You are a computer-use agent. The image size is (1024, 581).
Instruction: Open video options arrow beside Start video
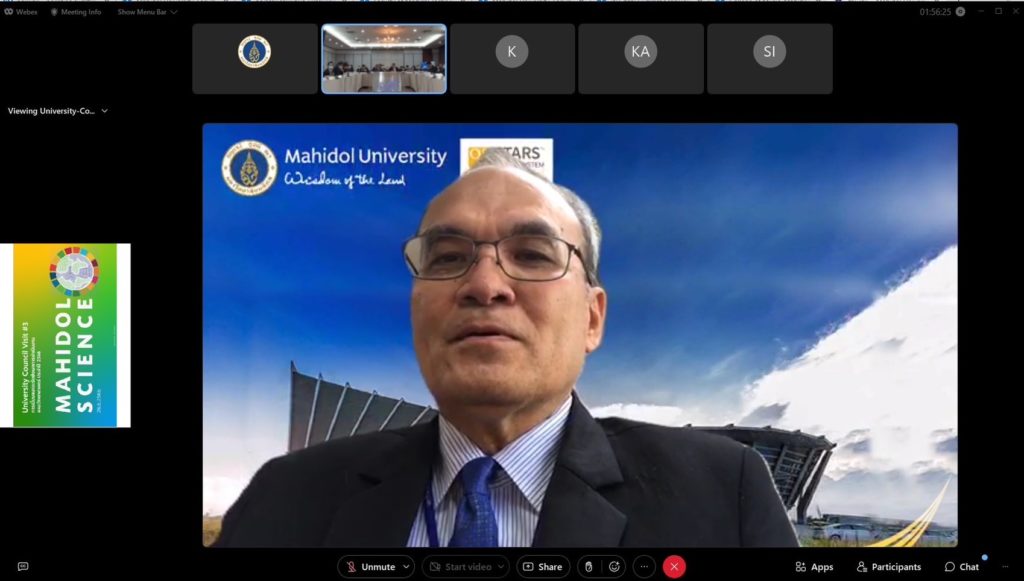500,567
